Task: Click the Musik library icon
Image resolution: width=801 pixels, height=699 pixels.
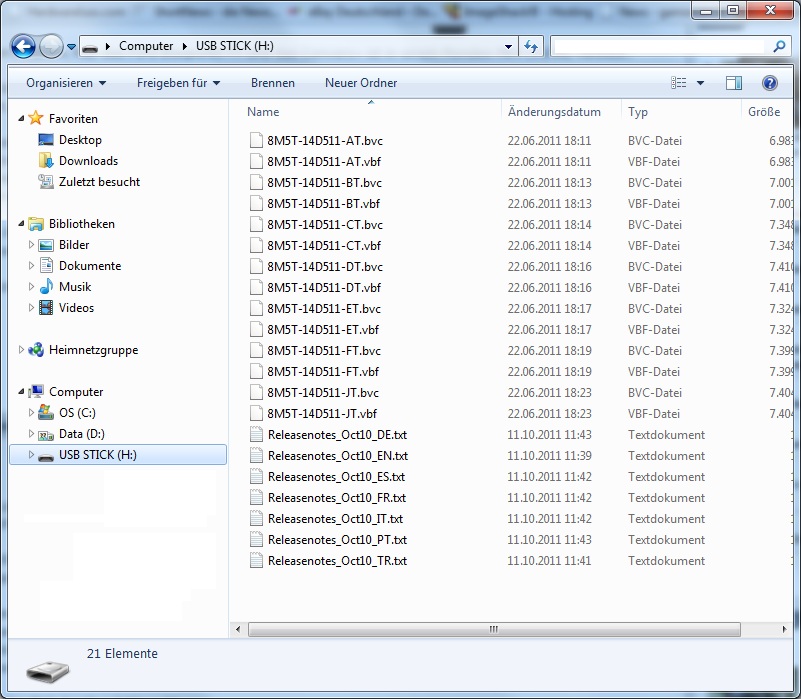Action: point(46,287)
